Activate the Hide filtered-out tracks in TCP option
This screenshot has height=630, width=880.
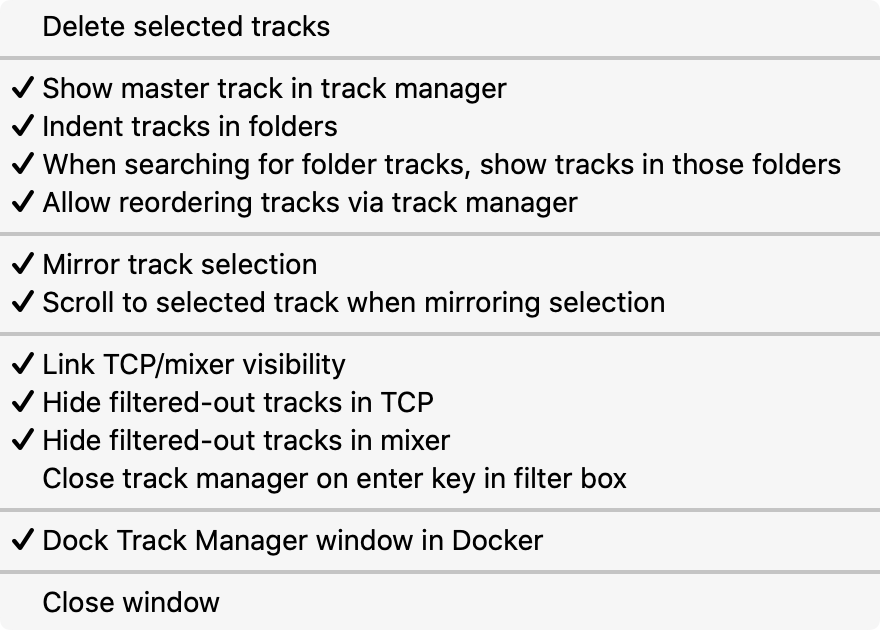pos(200,402)
